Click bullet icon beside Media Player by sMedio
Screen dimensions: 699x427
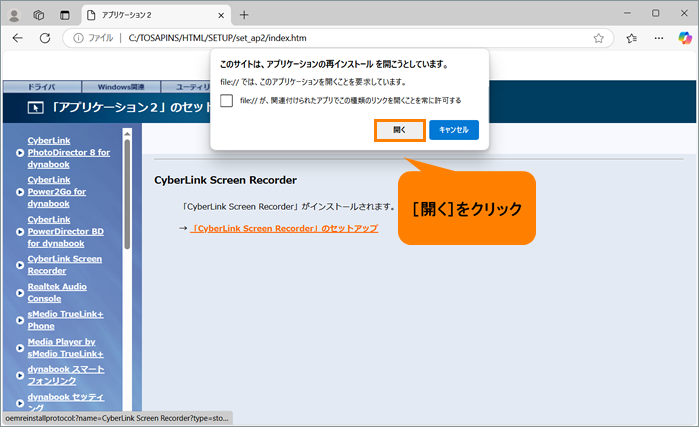coord(20,348)
